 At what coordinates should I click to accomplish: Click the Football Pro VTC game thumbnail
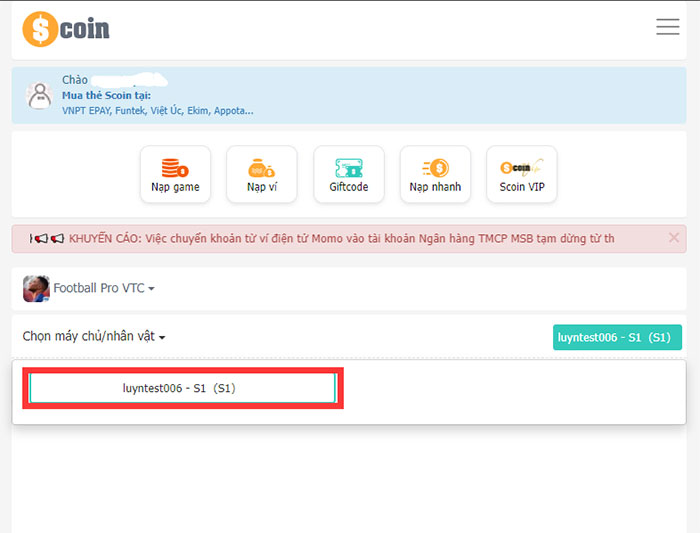pos(36,288)
